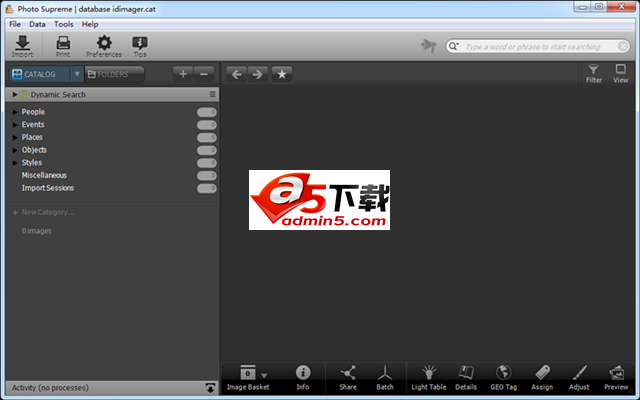This screenshot has width=640, height=400.
Task: Select the People category label
Action: (33, 112)
